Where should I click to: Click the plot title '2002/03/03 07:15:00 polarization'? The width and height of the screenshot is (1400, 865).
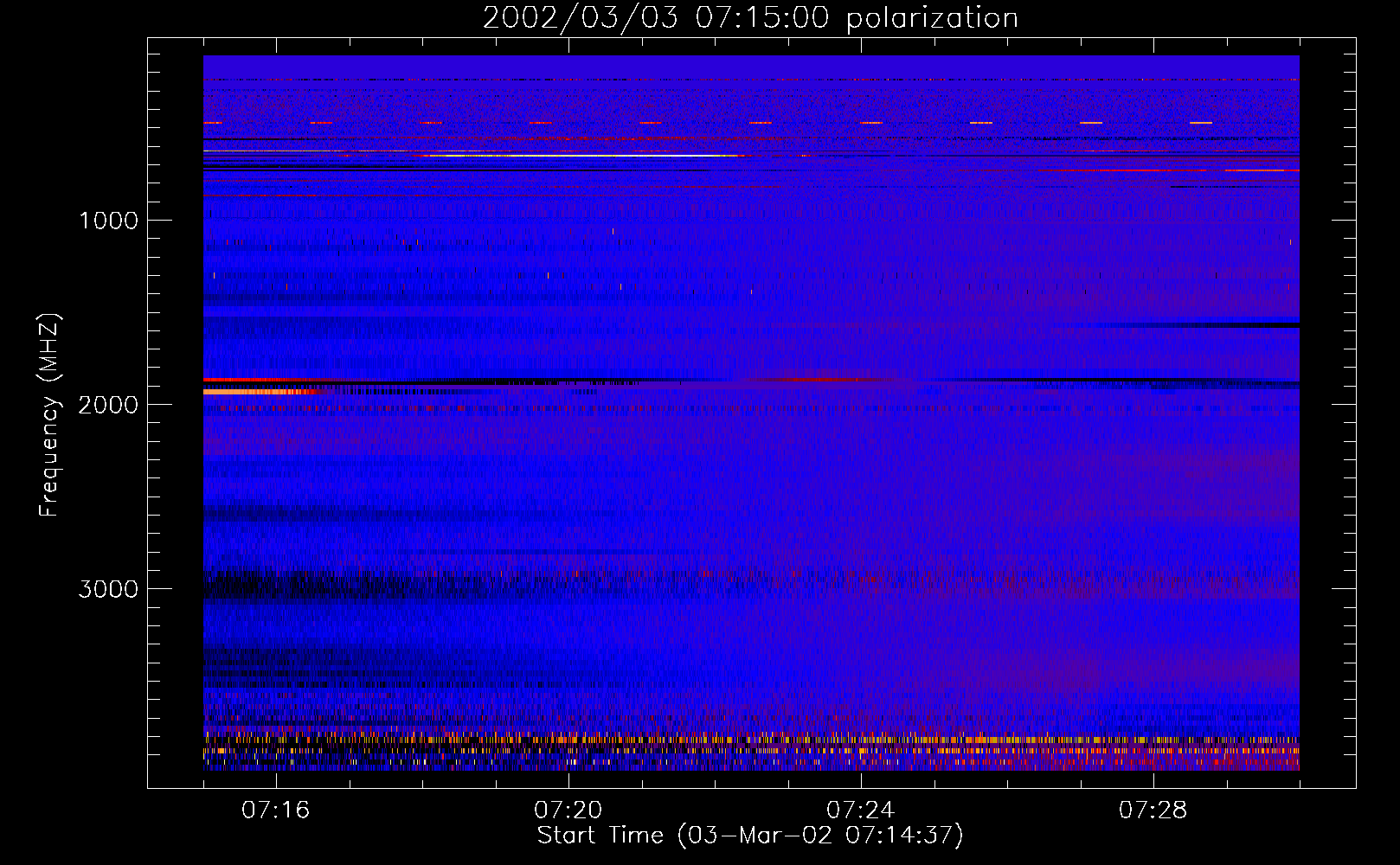click(750, 18)
